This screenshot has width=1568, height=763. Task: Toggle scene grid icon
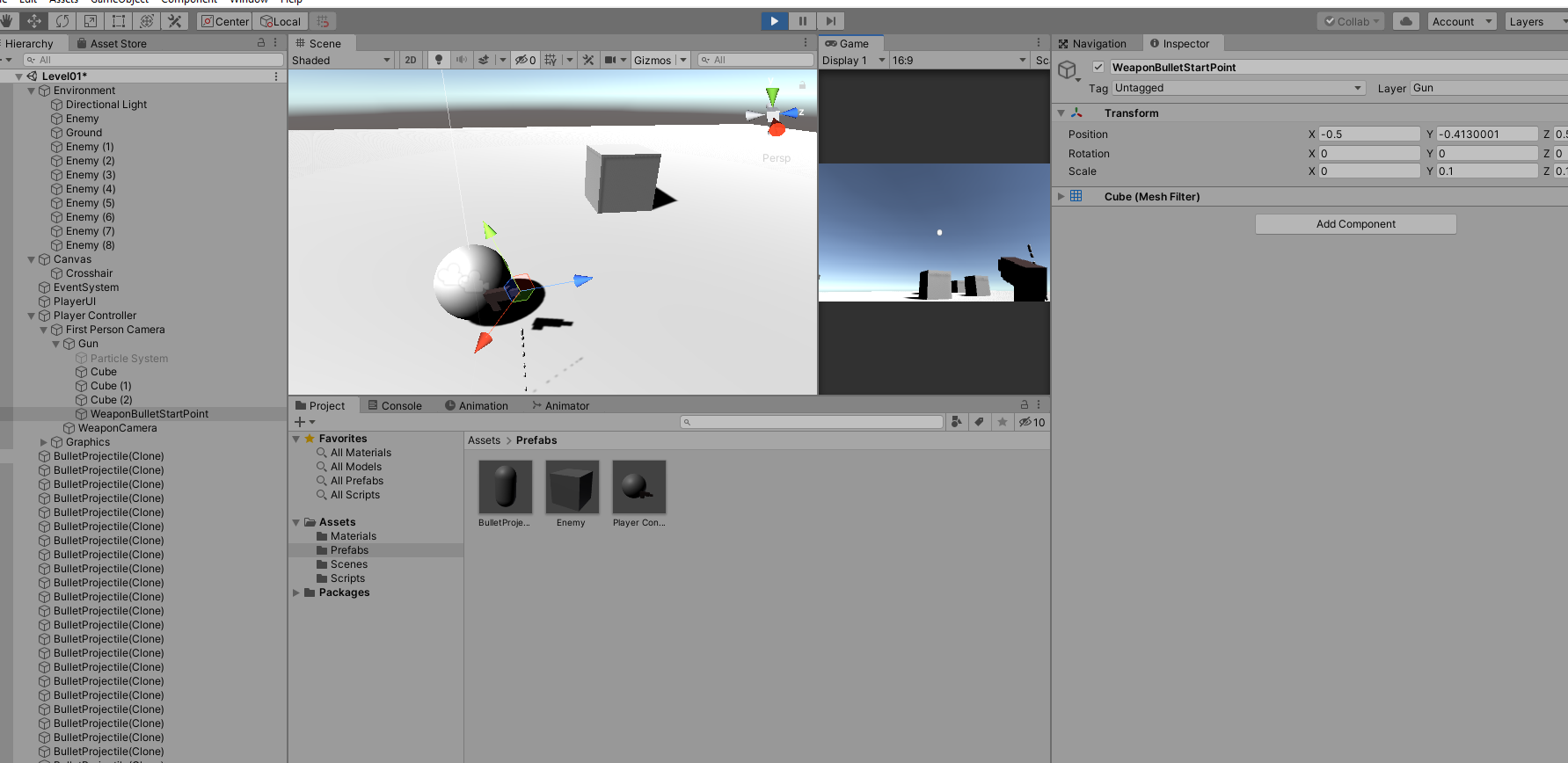[x=551, y=60]
